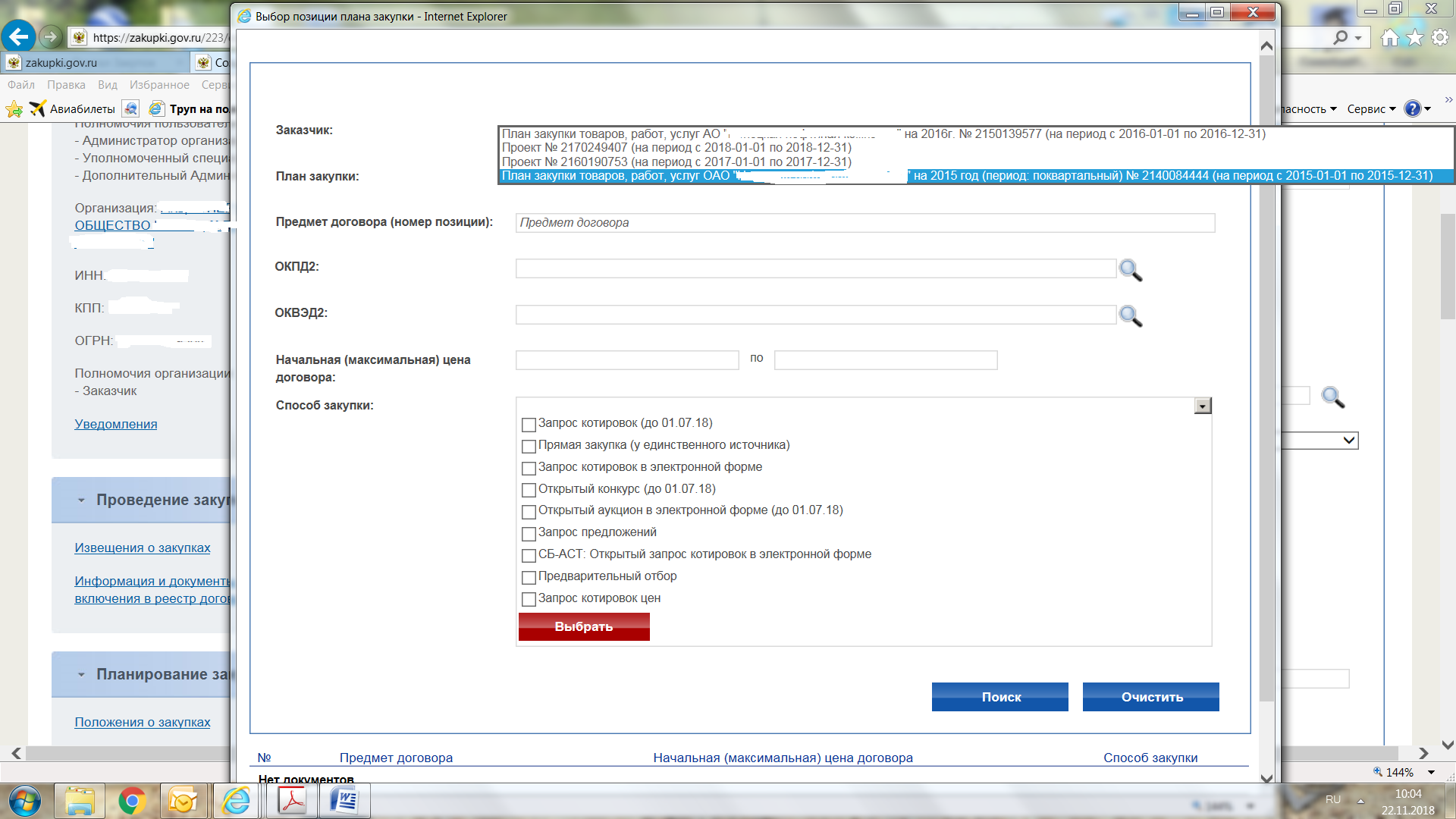
Task: Open the browser settings gear icon
Action: point(1440,37)
